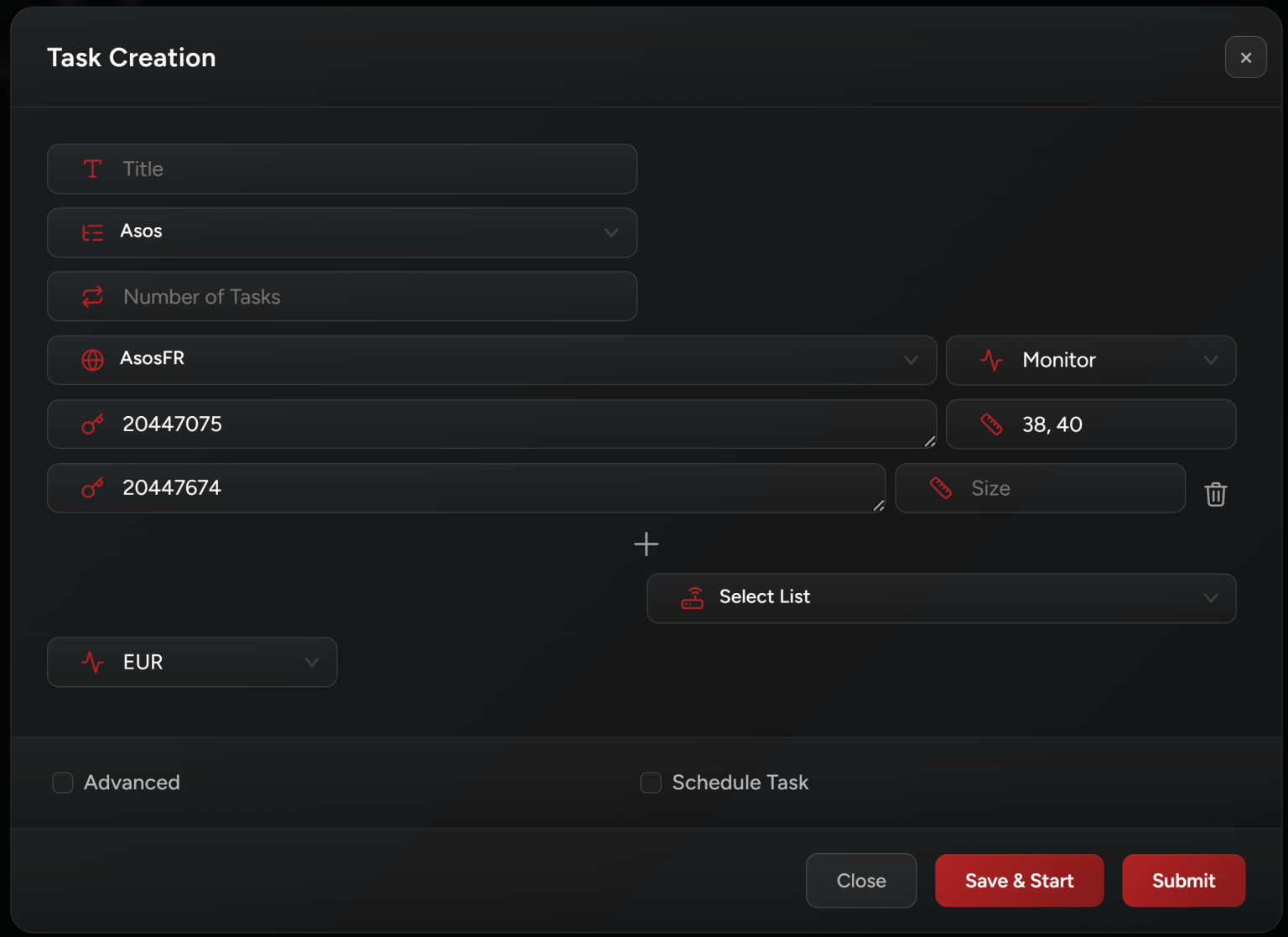
Task: Click the plus icon to add a row
Action: click(646, 544)
